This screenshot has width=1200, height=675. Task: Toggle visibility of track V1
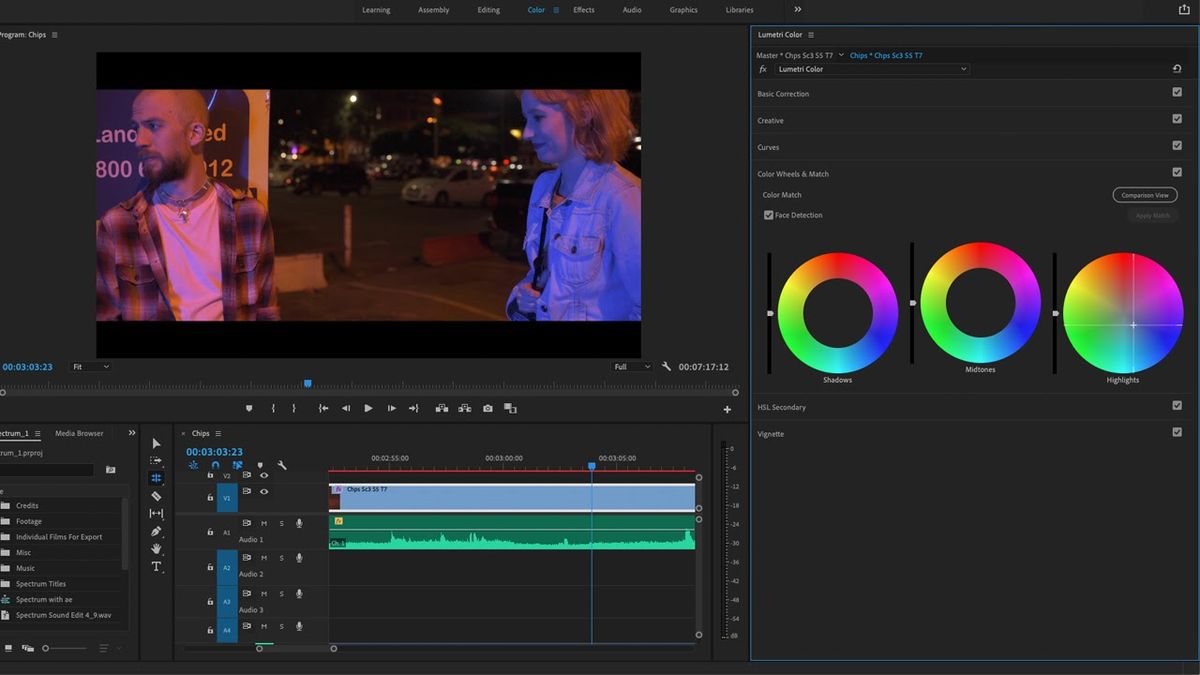point(264,491)
